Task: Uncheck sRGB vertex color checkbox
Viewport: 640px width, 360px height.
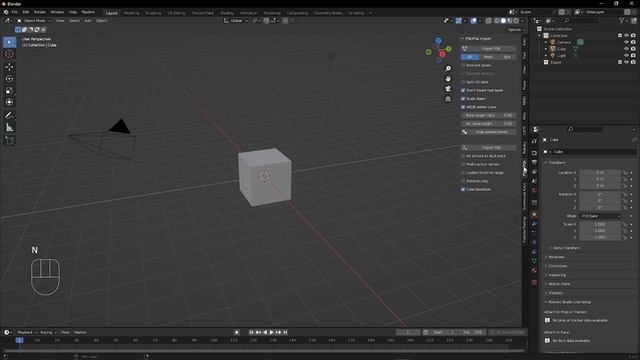Action: [x=463, y=107]
